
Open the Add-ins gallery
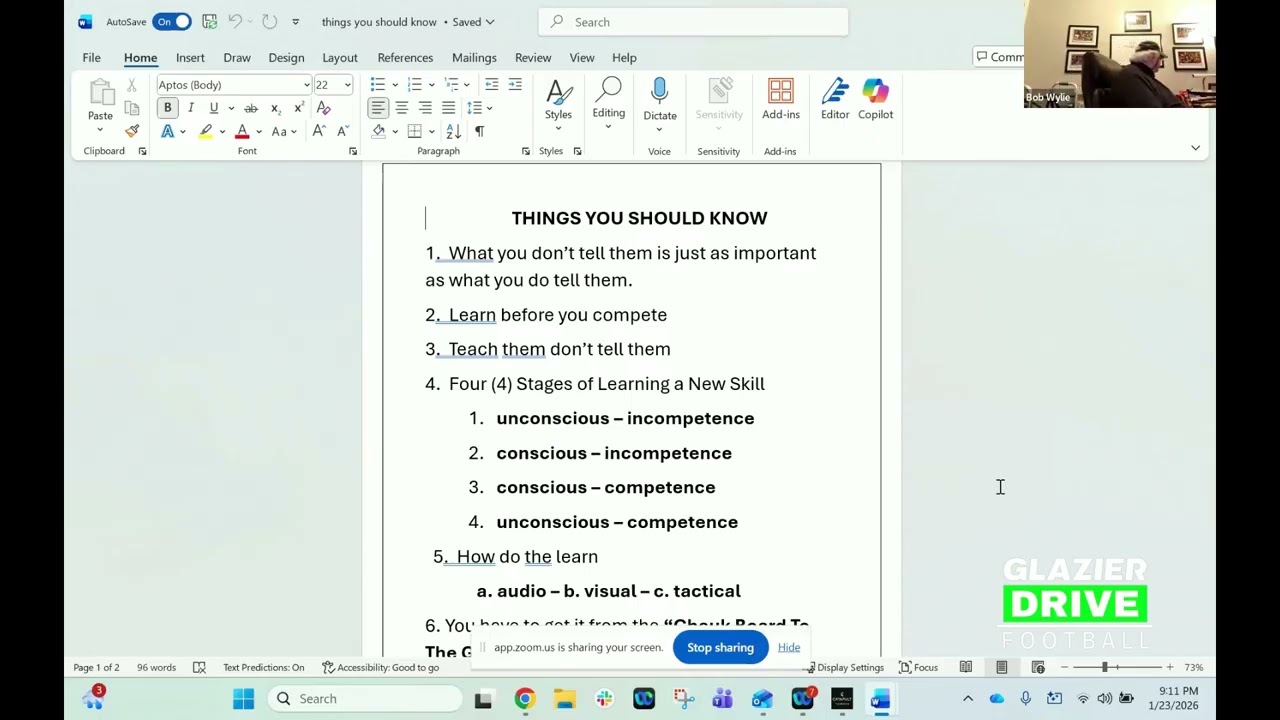(781, 99)
